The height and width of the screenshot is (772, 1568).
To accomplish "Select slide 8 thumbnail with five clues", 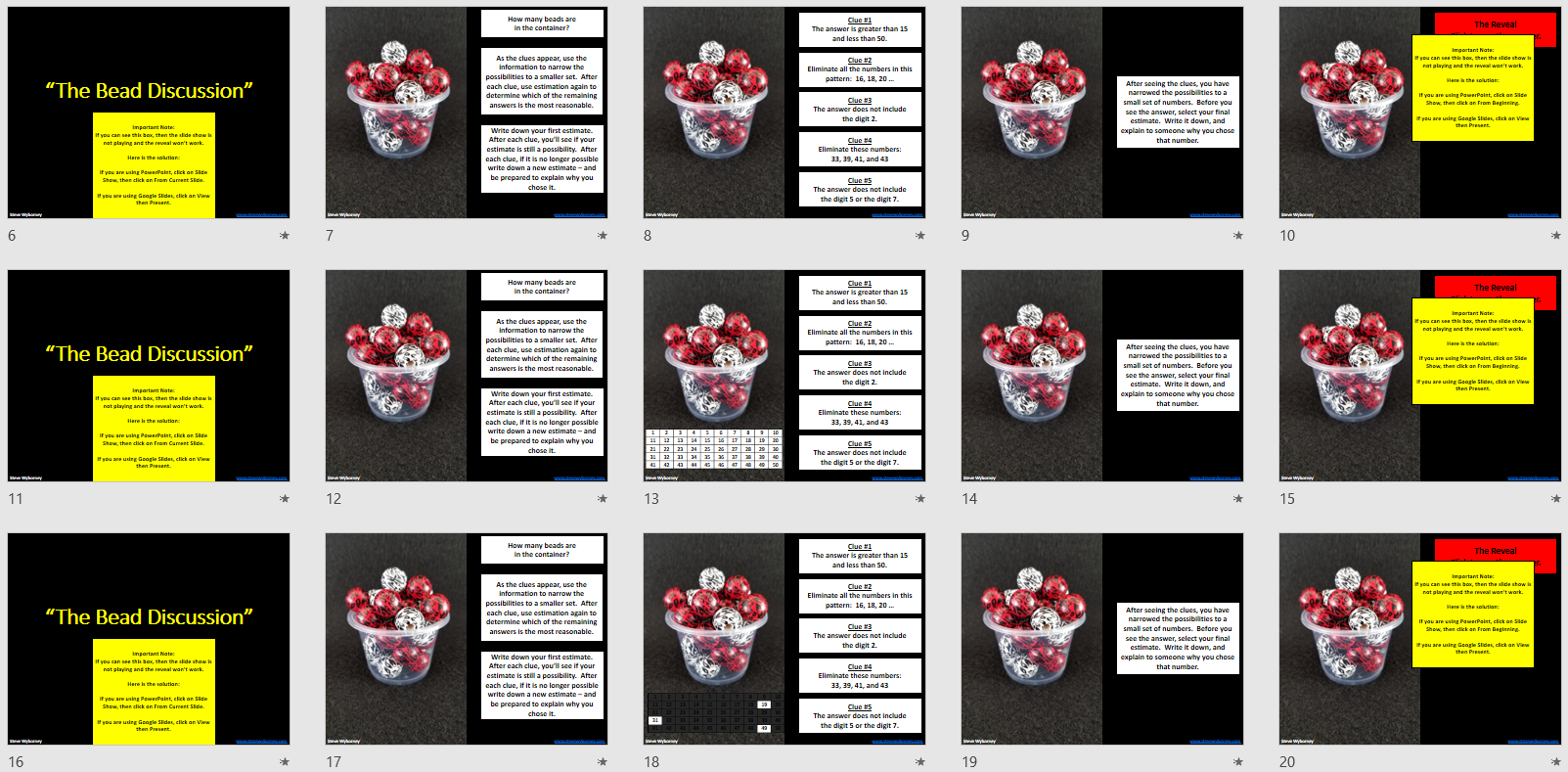I will pyautogui.click(x=784, y=113).
